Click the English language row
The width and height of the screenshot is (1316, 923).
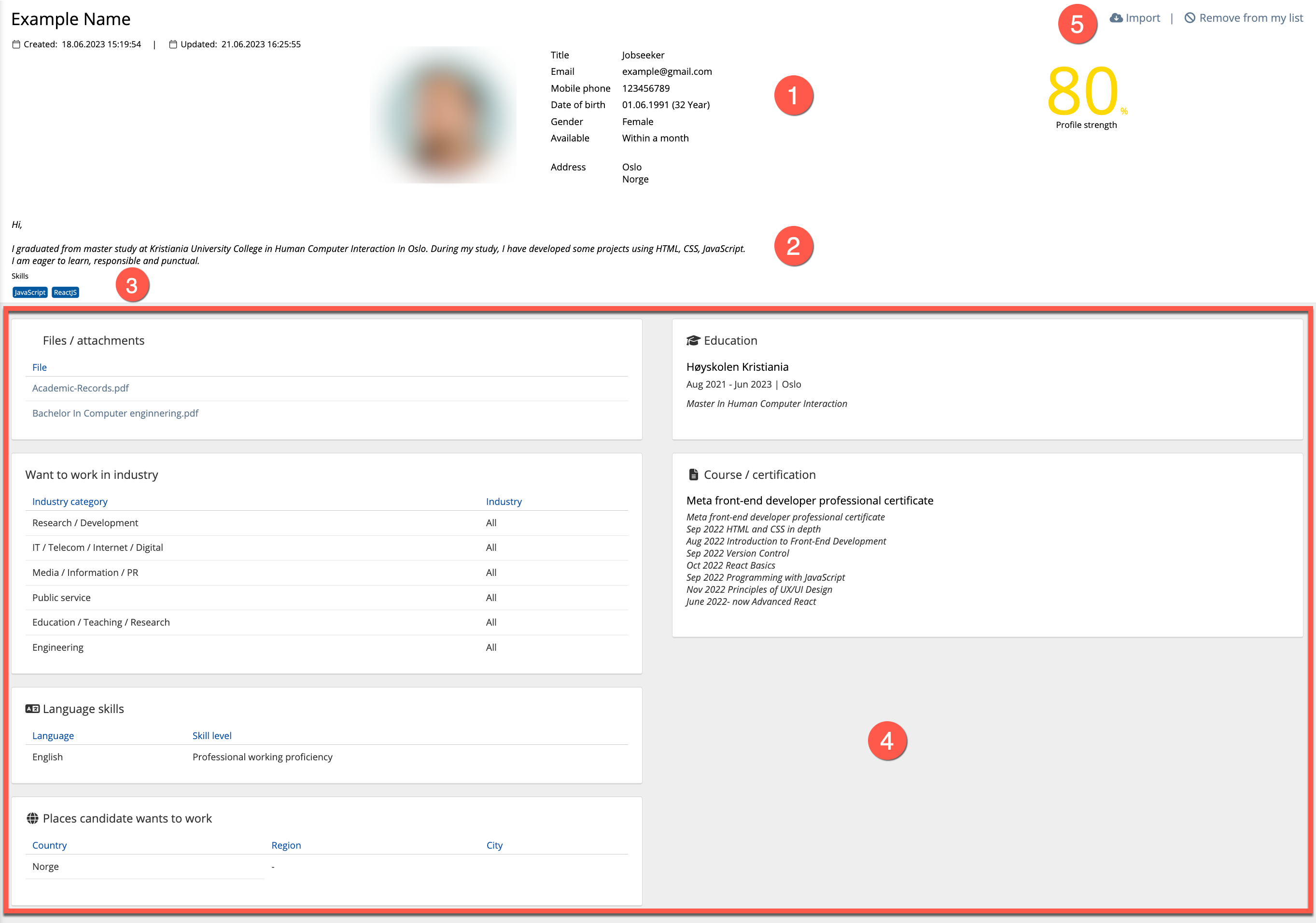coord(327,757)
